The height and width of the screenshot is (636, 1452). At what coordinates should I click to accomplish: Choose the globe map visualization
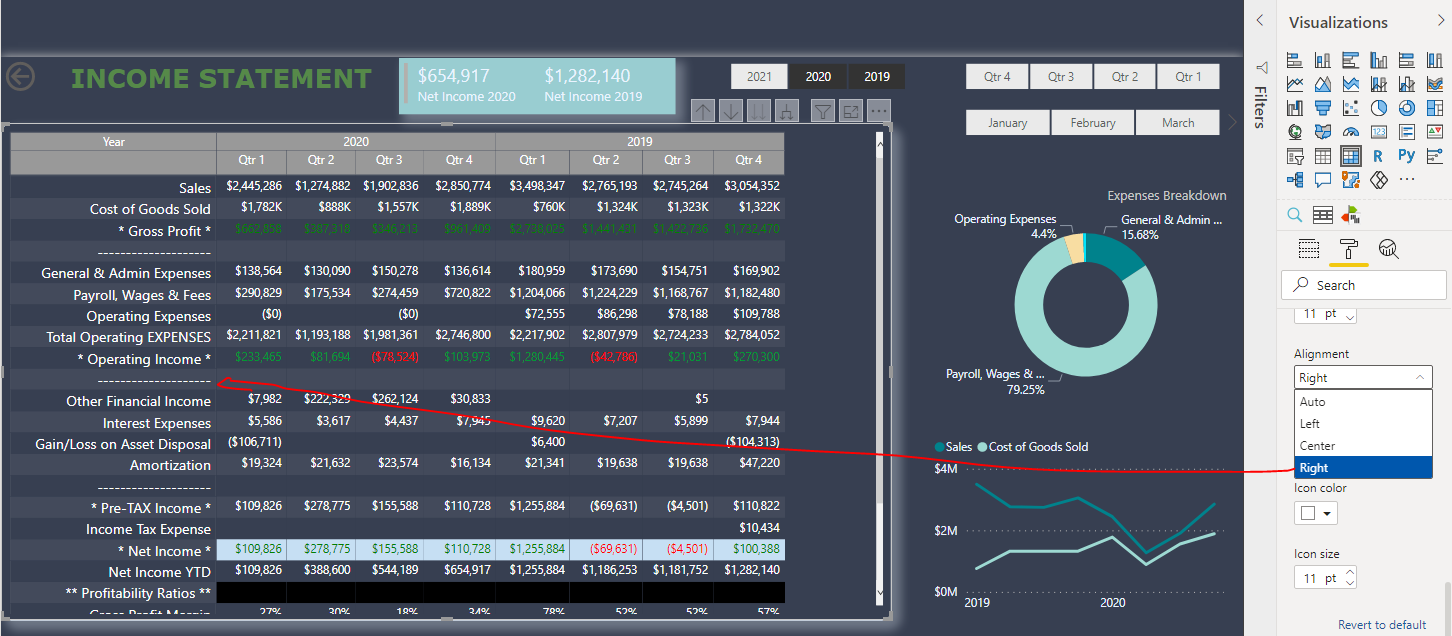click(x=1295, y=132)
